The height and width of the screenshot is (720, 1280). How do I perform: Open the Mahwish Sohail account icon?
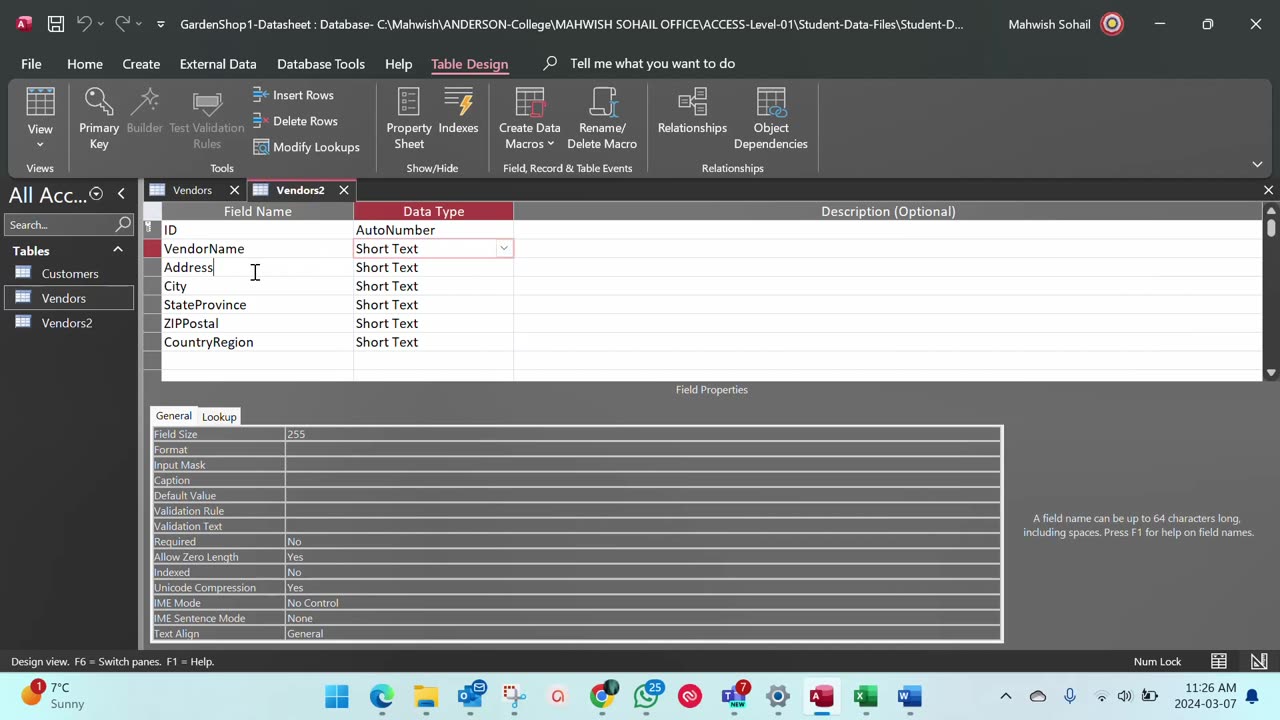coord(1112,24)
